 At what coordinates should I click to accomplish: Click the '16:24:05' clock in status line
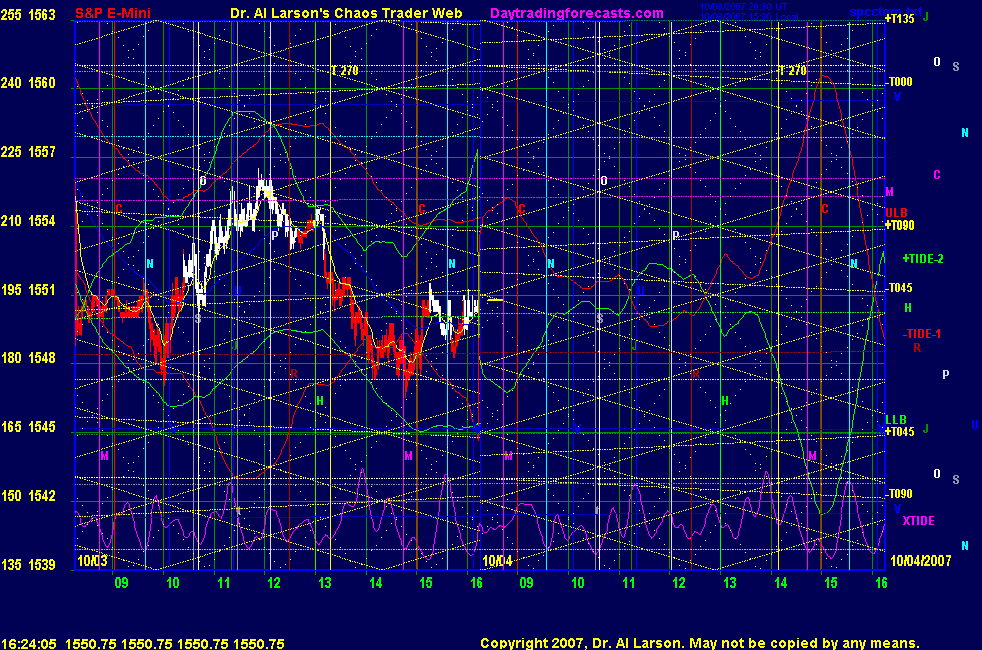(29, 644)
